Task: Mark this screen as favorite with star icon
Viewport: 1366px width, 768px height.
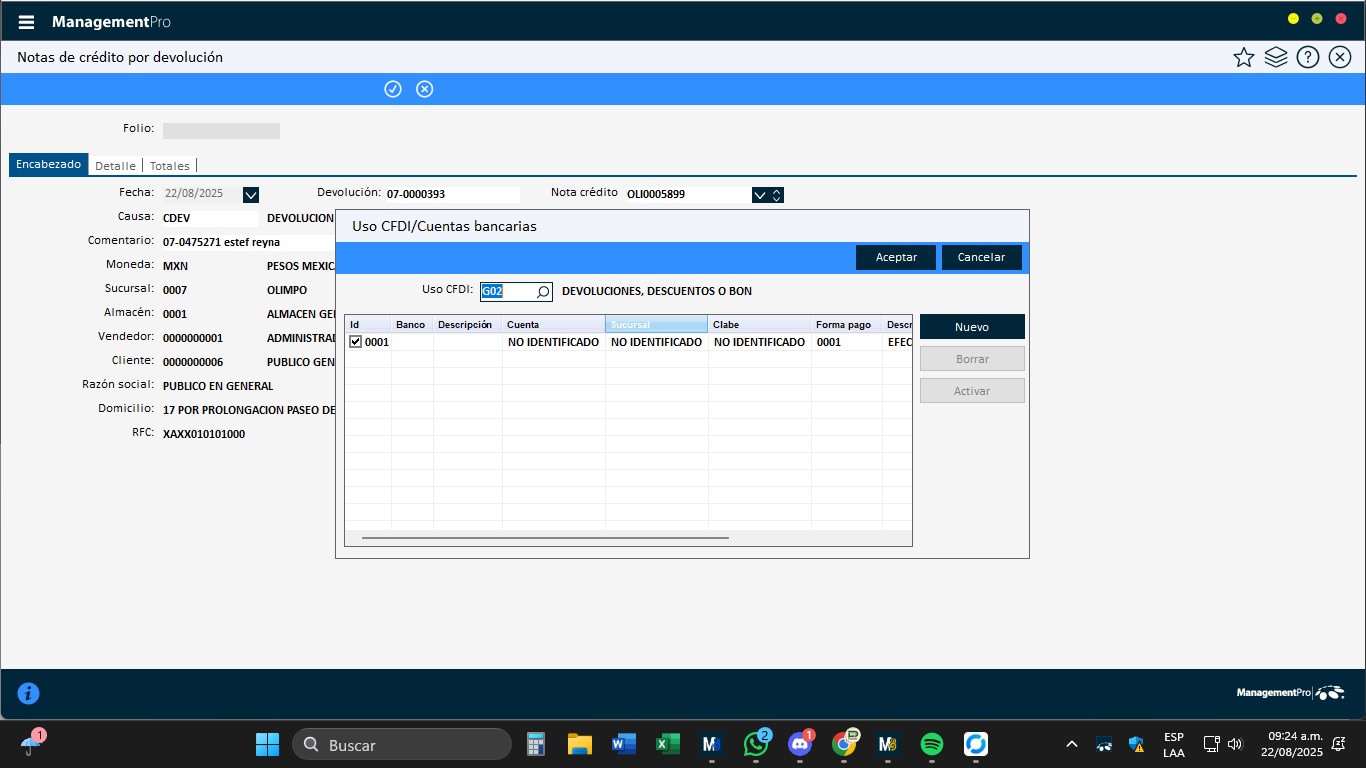Action: pyautogui.click(x=1244, y=57)
